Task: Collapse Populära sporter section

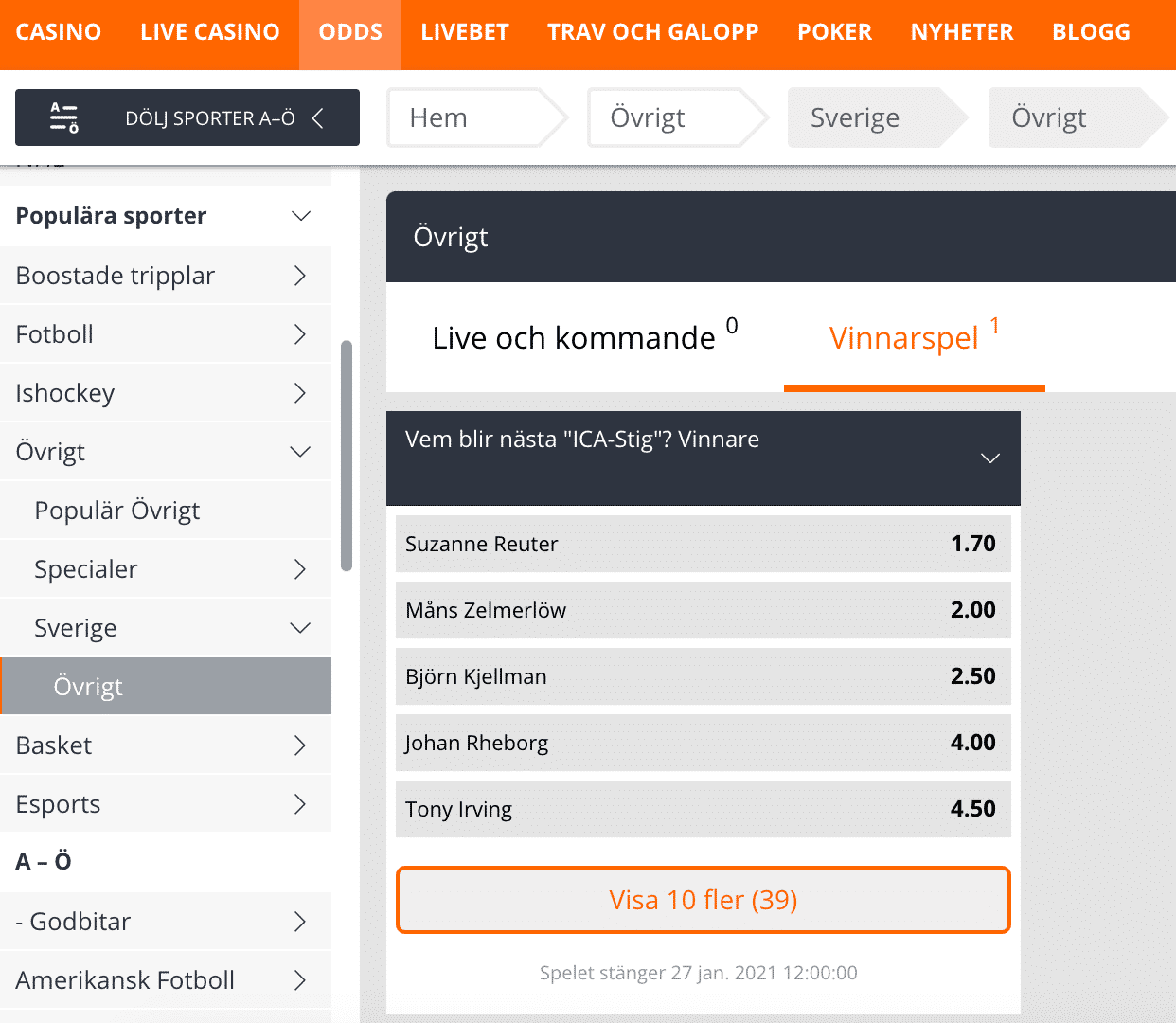Action: click(x=301, y=216)
